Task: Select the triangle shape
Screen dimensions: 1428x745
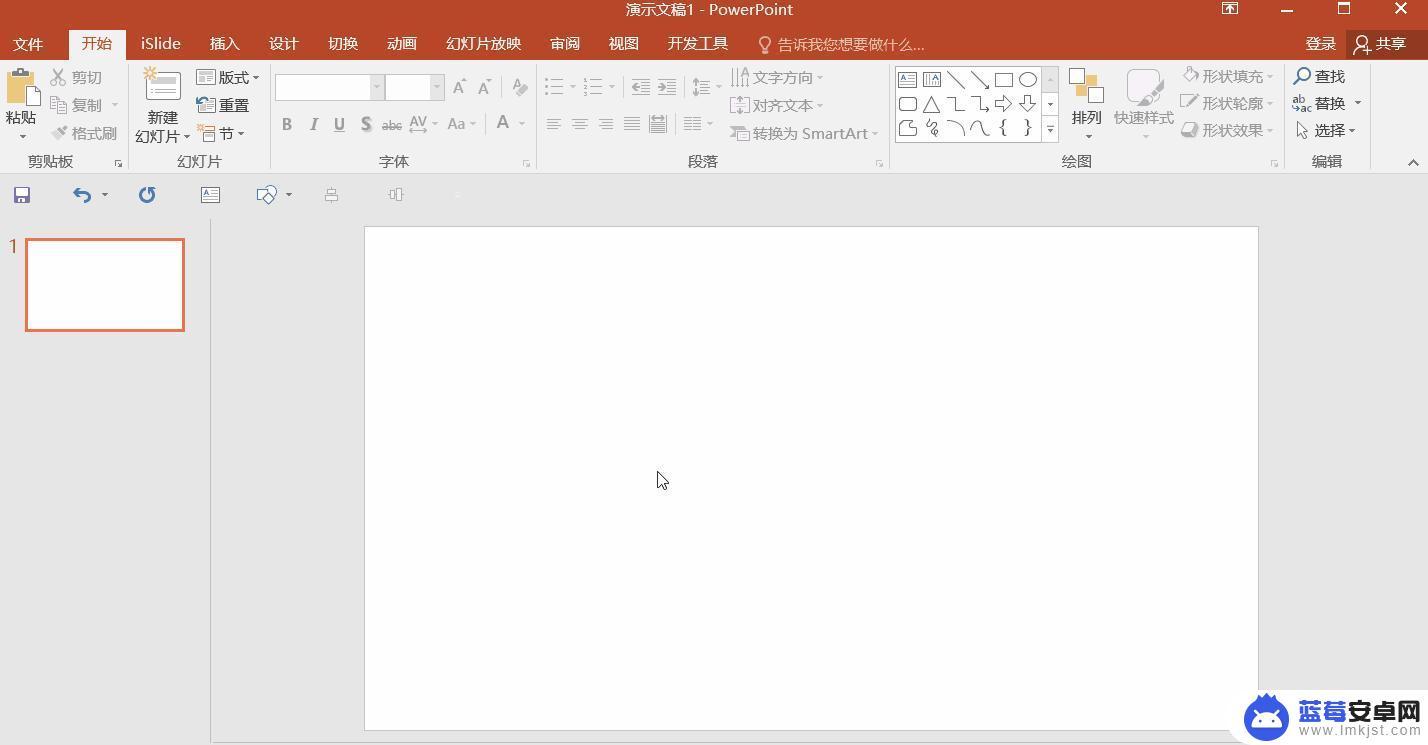Action: click(931, 104)
